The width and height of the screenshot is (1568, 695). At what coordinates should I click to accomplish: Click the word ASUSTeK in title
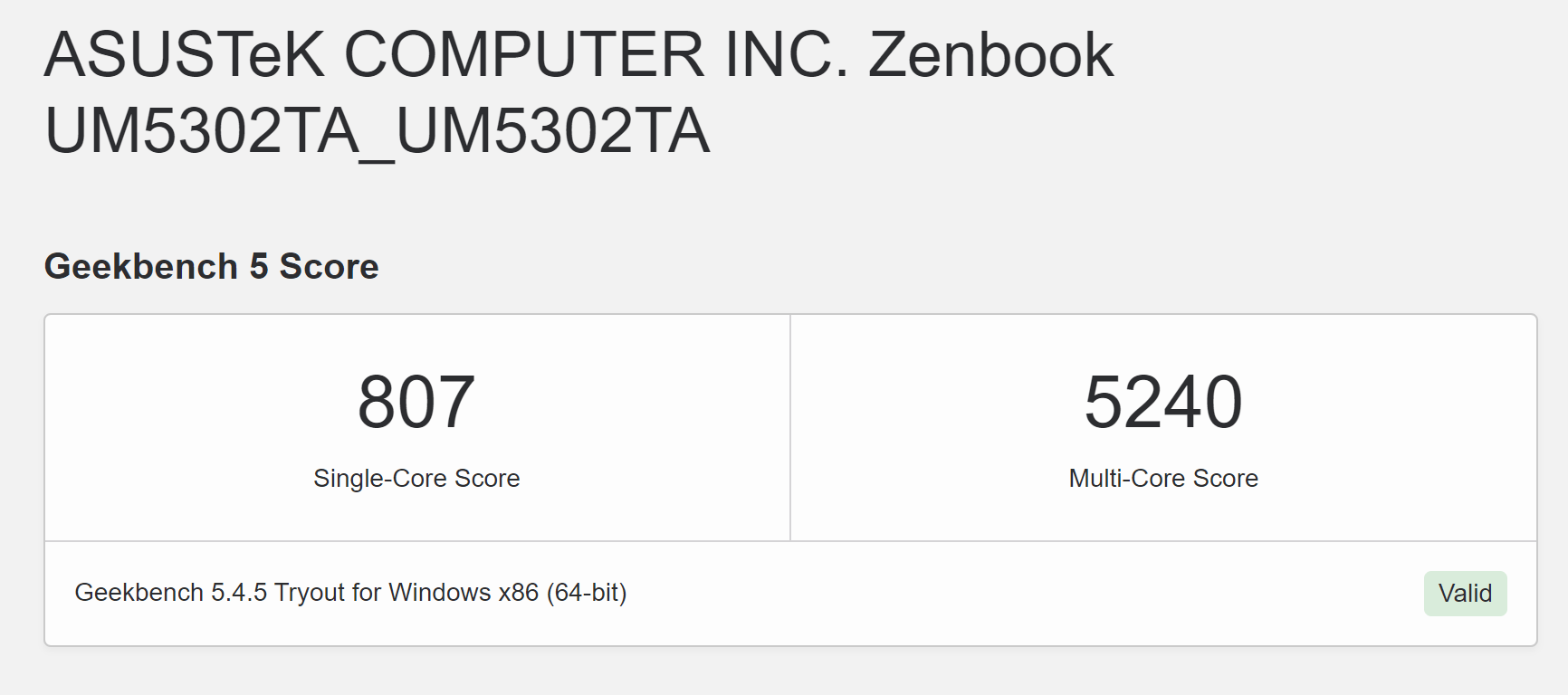tap(184, 55)
